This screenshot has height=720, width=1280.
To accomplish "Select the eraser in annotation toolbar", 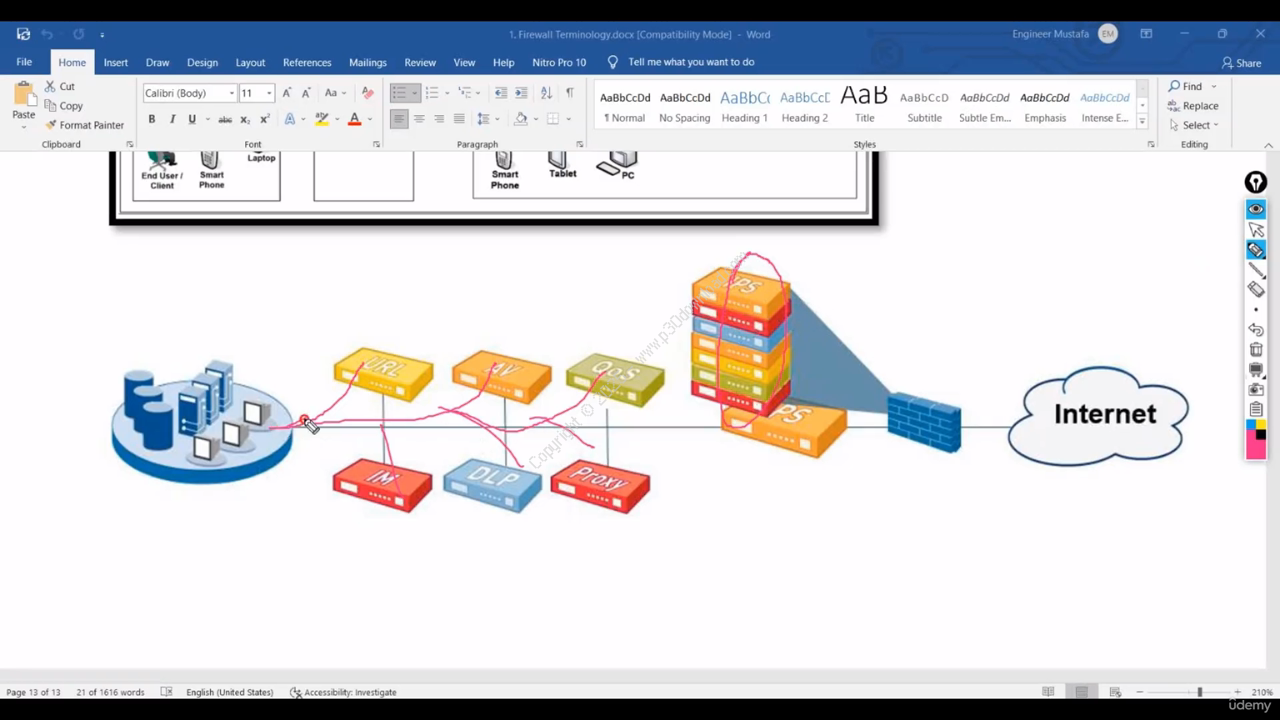I will click(1256, 290).
